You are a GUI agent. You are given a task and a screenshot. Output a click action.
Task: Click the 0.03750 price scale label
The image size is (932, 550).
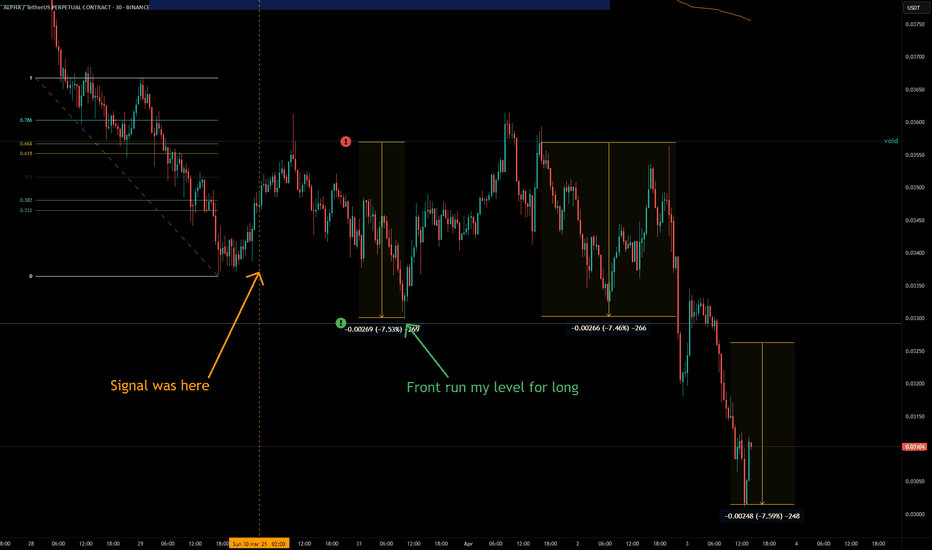coord(914,24)
